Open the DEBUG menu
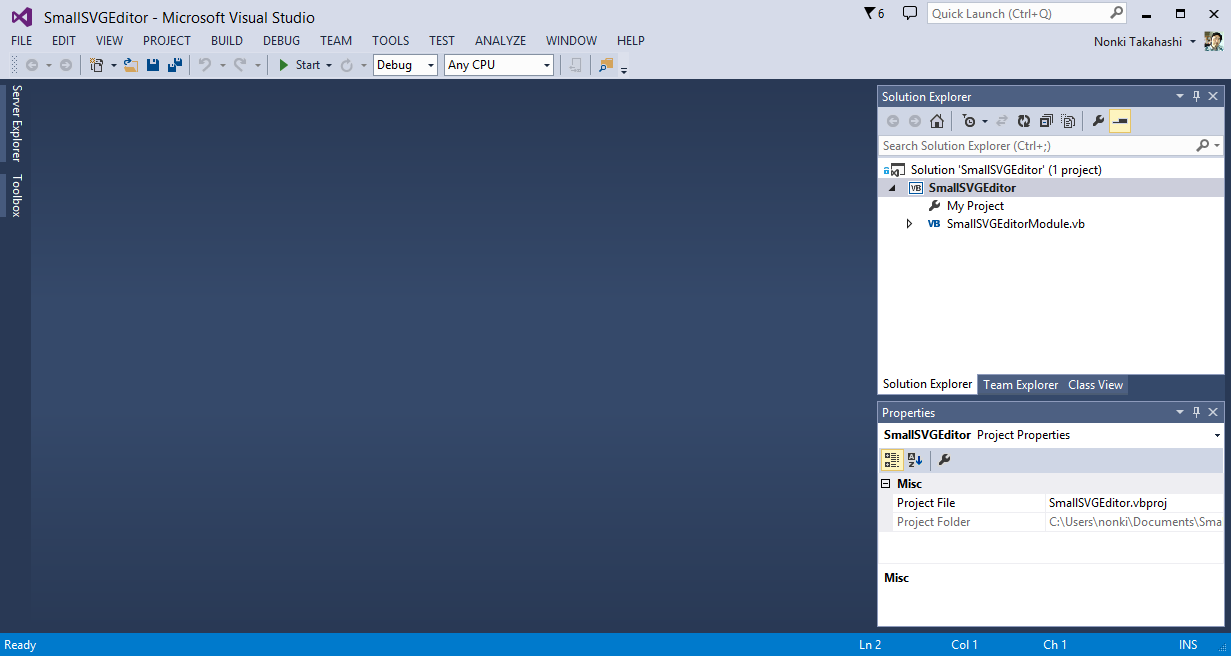The height and width of the screenshot is (656, 1231). 282,41
